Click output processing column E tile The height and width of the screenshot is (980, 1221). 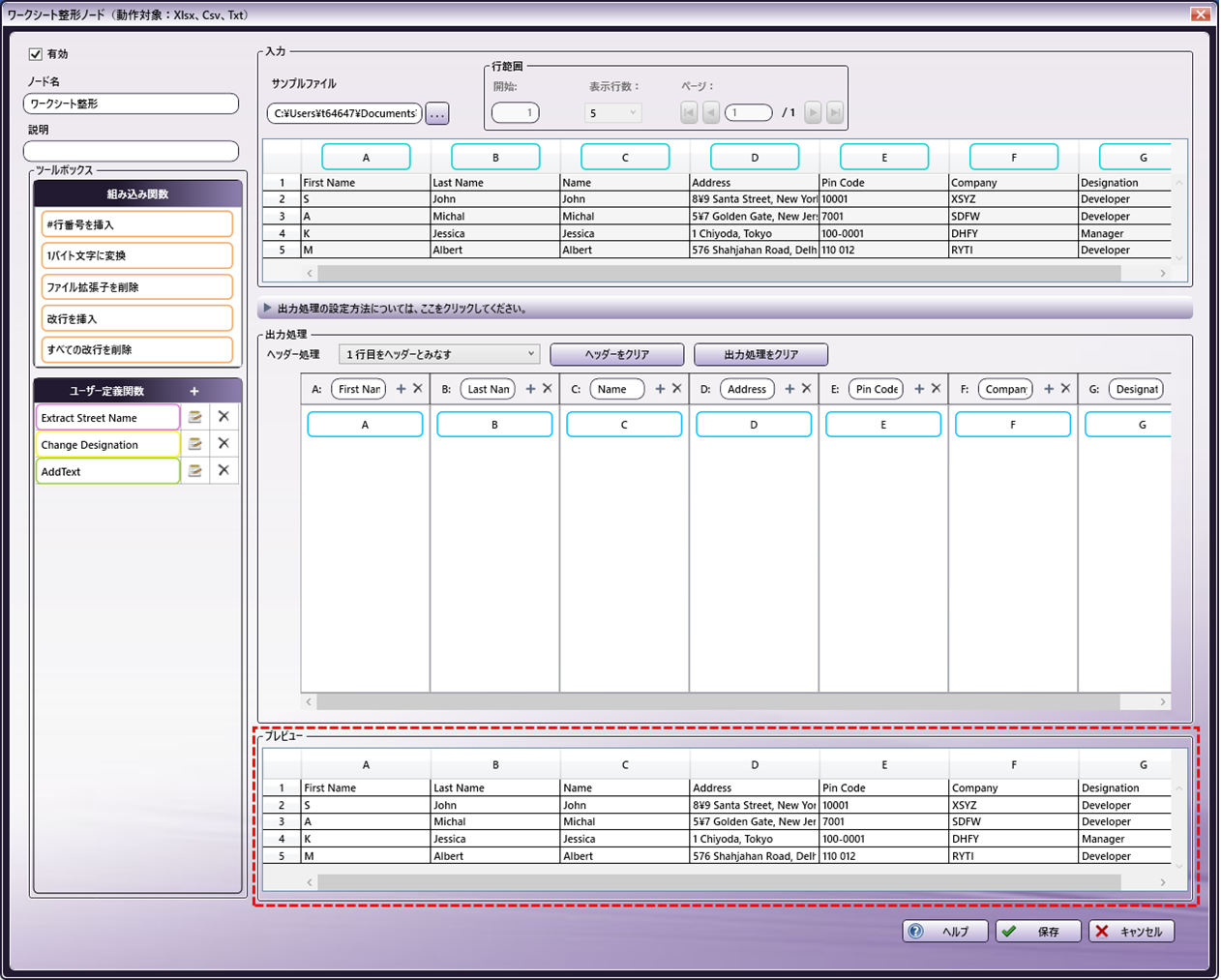[x=883, y=424]
